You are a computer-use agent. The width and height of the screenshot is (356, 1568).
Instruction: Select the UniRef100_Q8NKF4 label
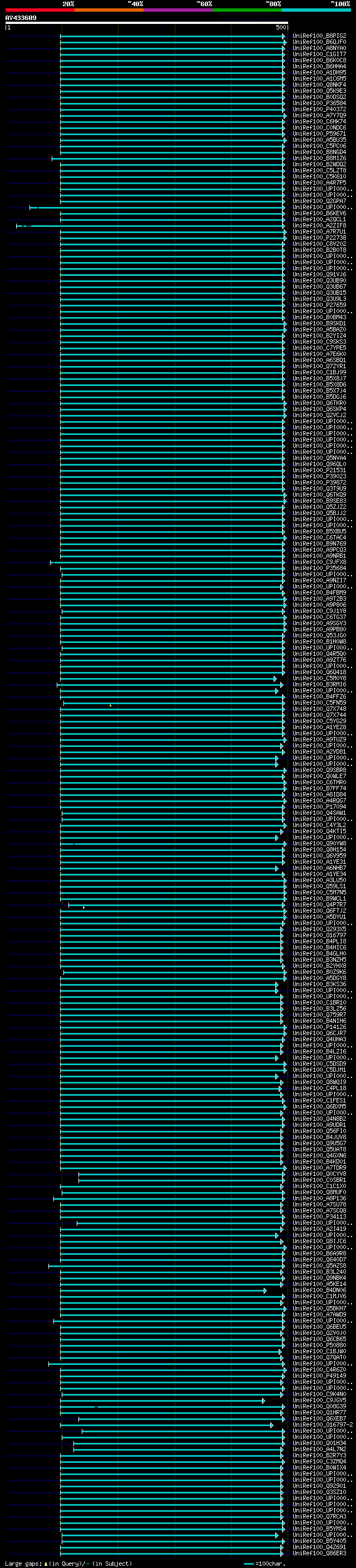tap(319, 85)
